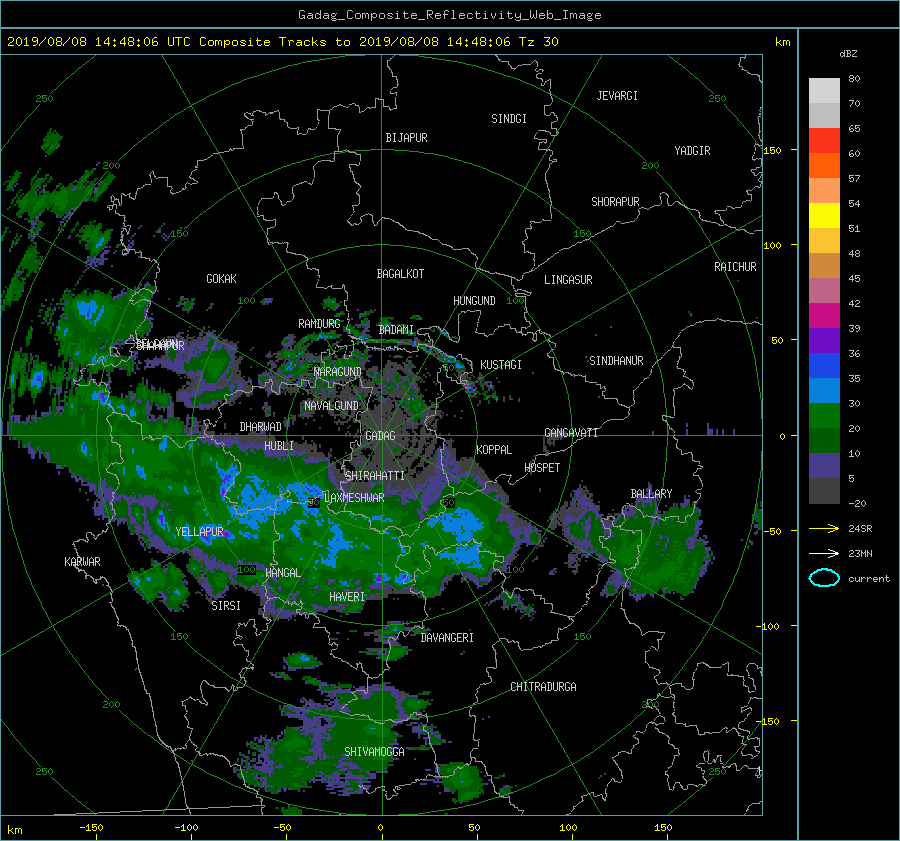Click the SHIRAHATTI city label
900x841 pixels.
(375, 476)
